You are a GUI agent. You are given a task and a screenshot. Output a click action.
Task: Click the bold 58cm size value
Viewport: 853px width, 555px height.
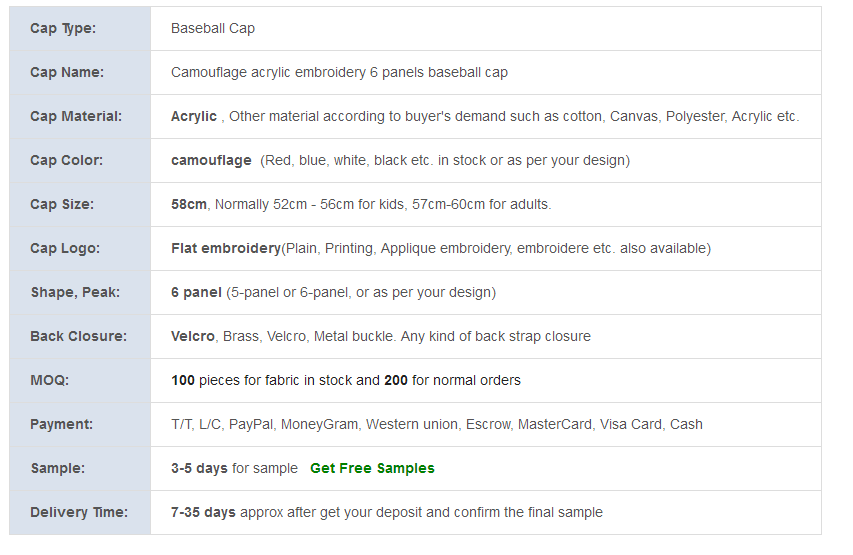point(189,204)
